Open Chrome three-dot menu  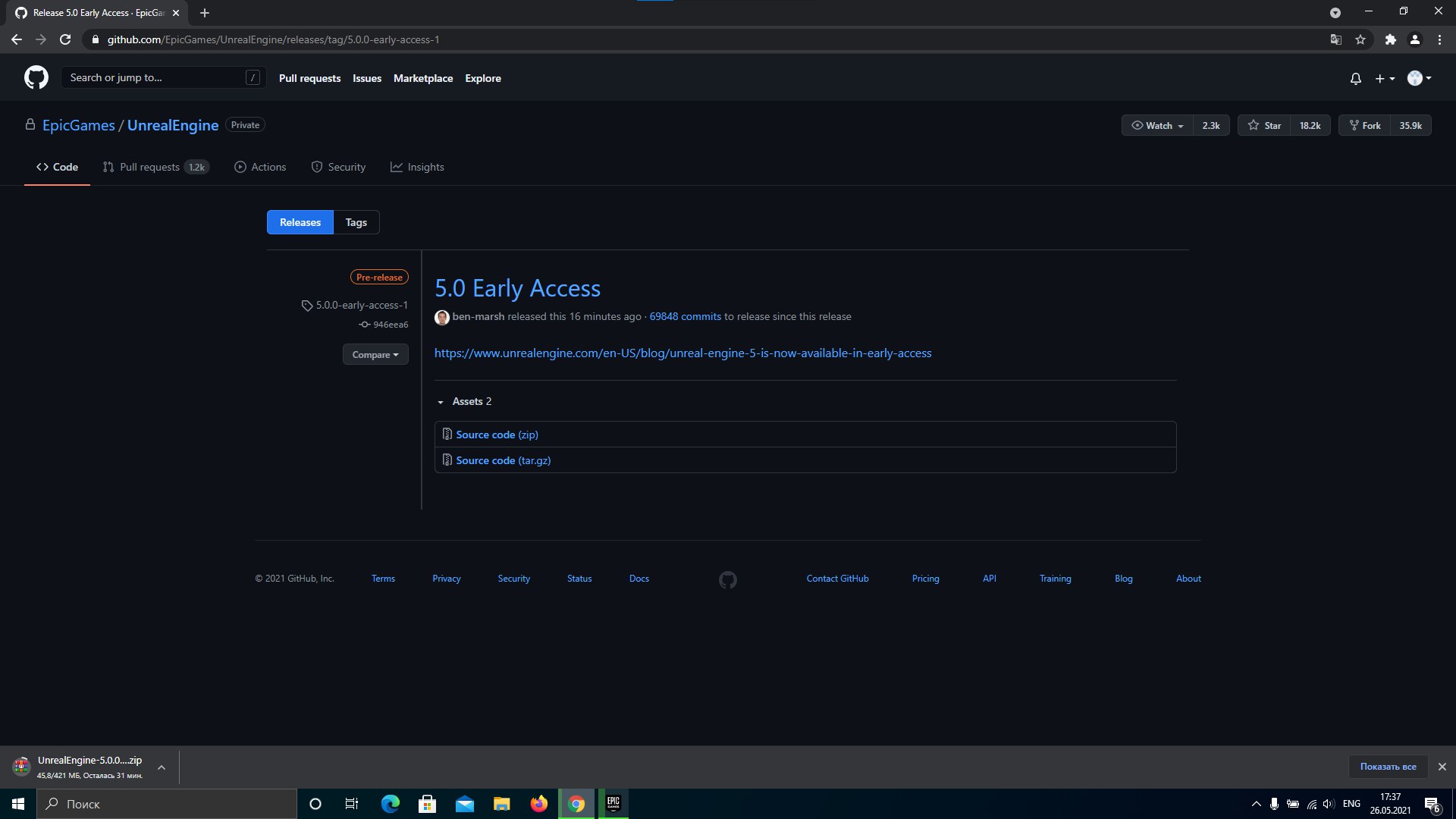[x=1439, y=39]
